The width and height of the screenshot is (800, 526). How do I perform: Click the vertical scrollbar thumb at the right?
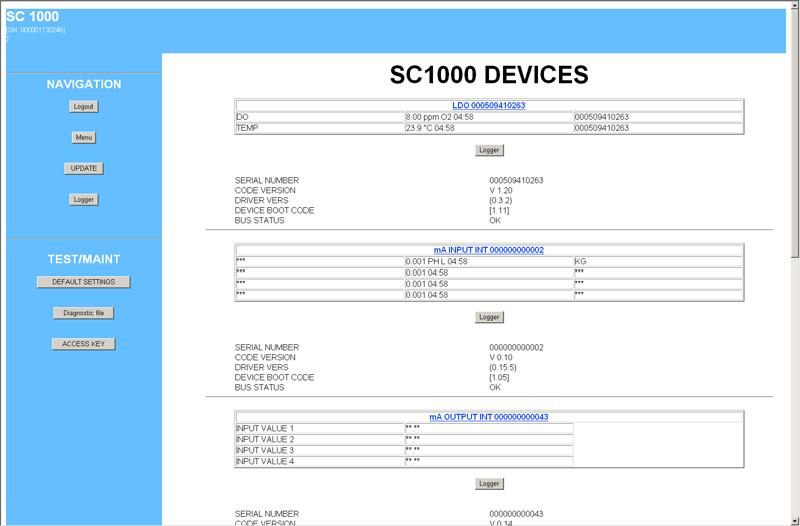(x=794, y=133)
